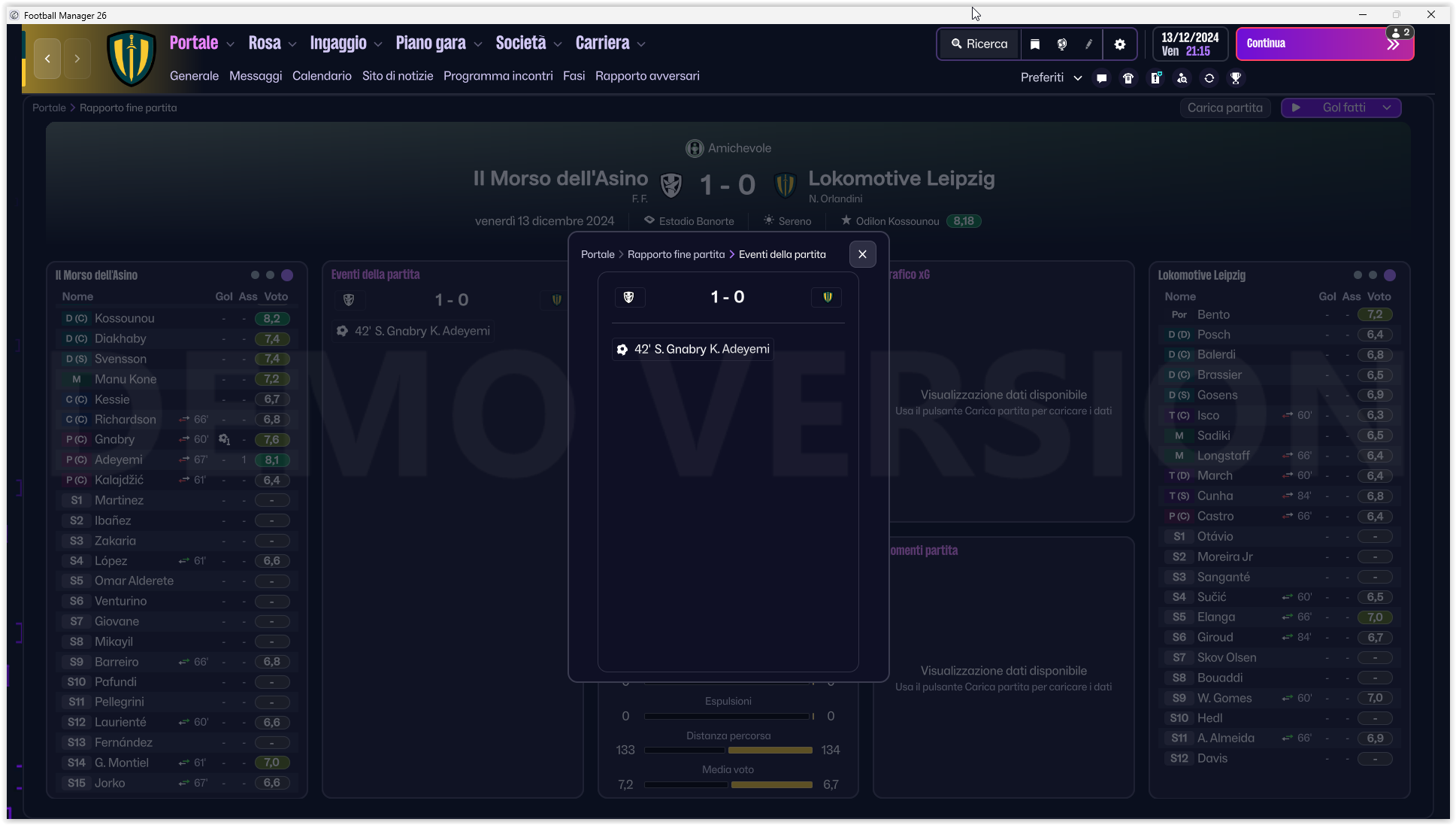Click the goal icon in Gnabry's row

click(x=224, y=439)
